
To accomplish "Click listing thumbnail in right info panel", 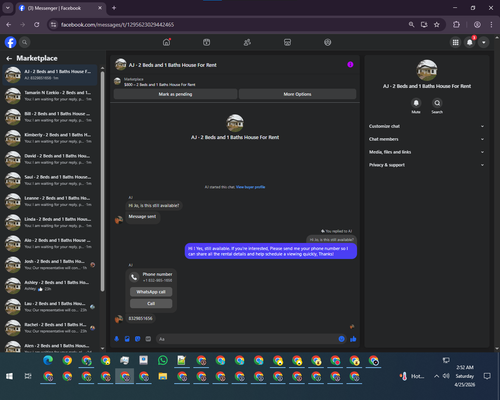I will pyautogui.click(x=427, y=70).
